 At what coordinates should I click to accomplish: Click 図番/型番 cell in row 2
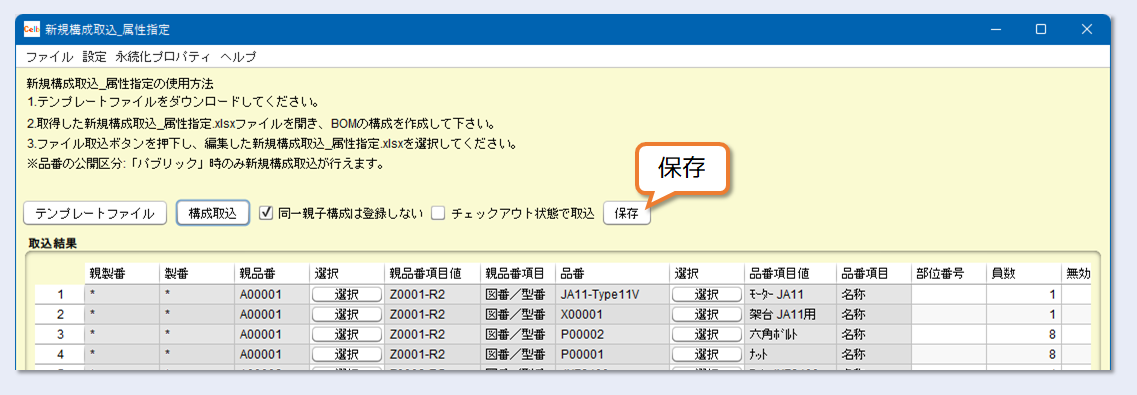pyautogui.click(x=518, y=315)
